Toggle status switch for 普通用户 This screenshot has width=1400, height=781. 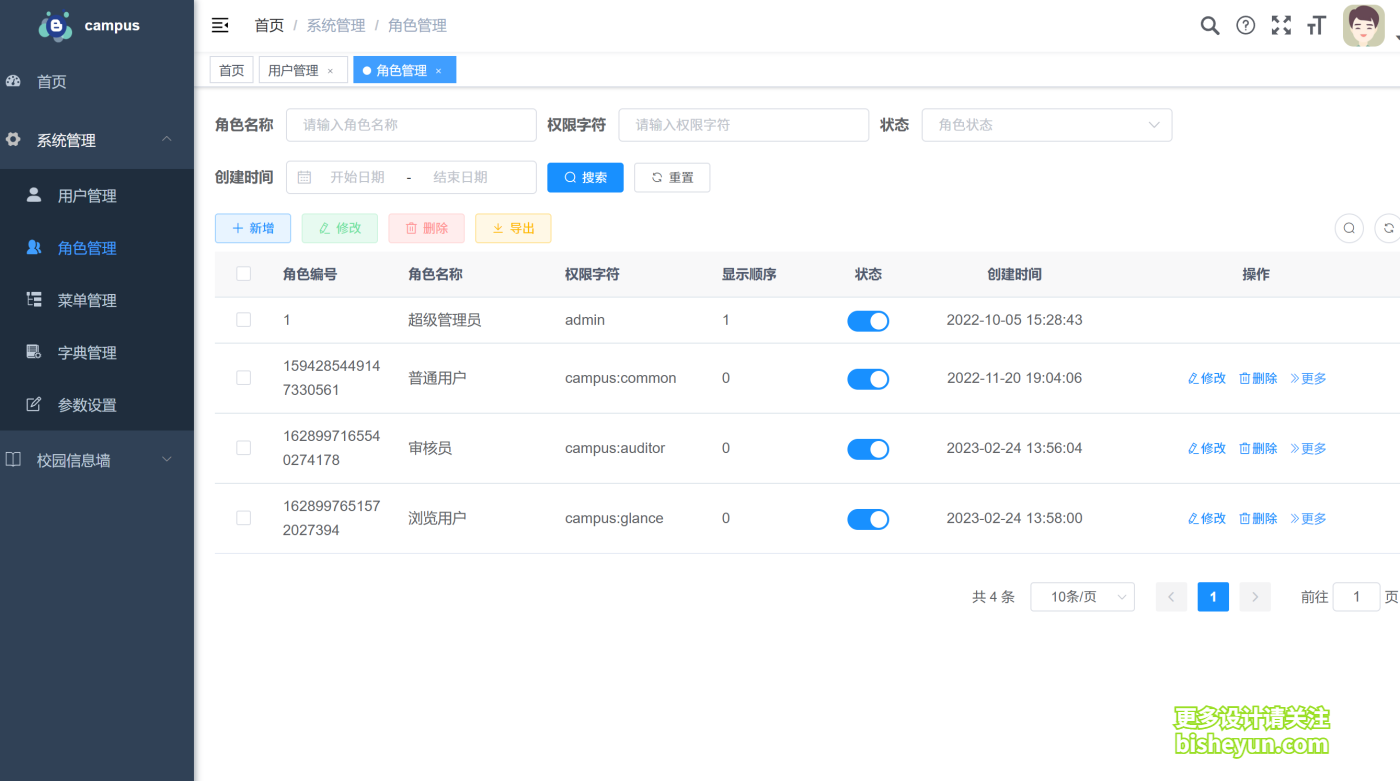coord(868,379)
